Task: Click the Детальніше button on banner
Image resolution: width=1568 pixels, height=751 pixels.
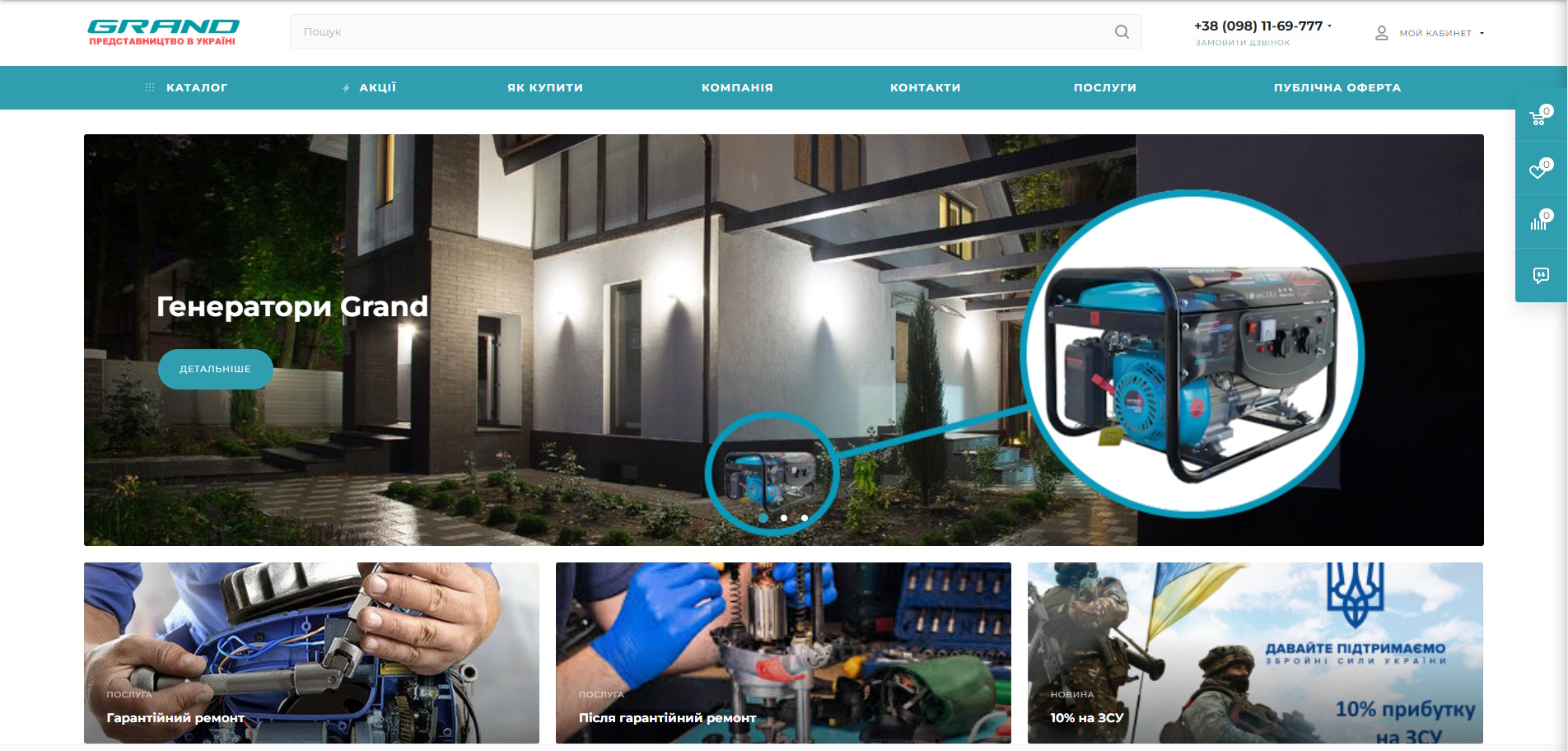Action: click(x=215, y=369)
